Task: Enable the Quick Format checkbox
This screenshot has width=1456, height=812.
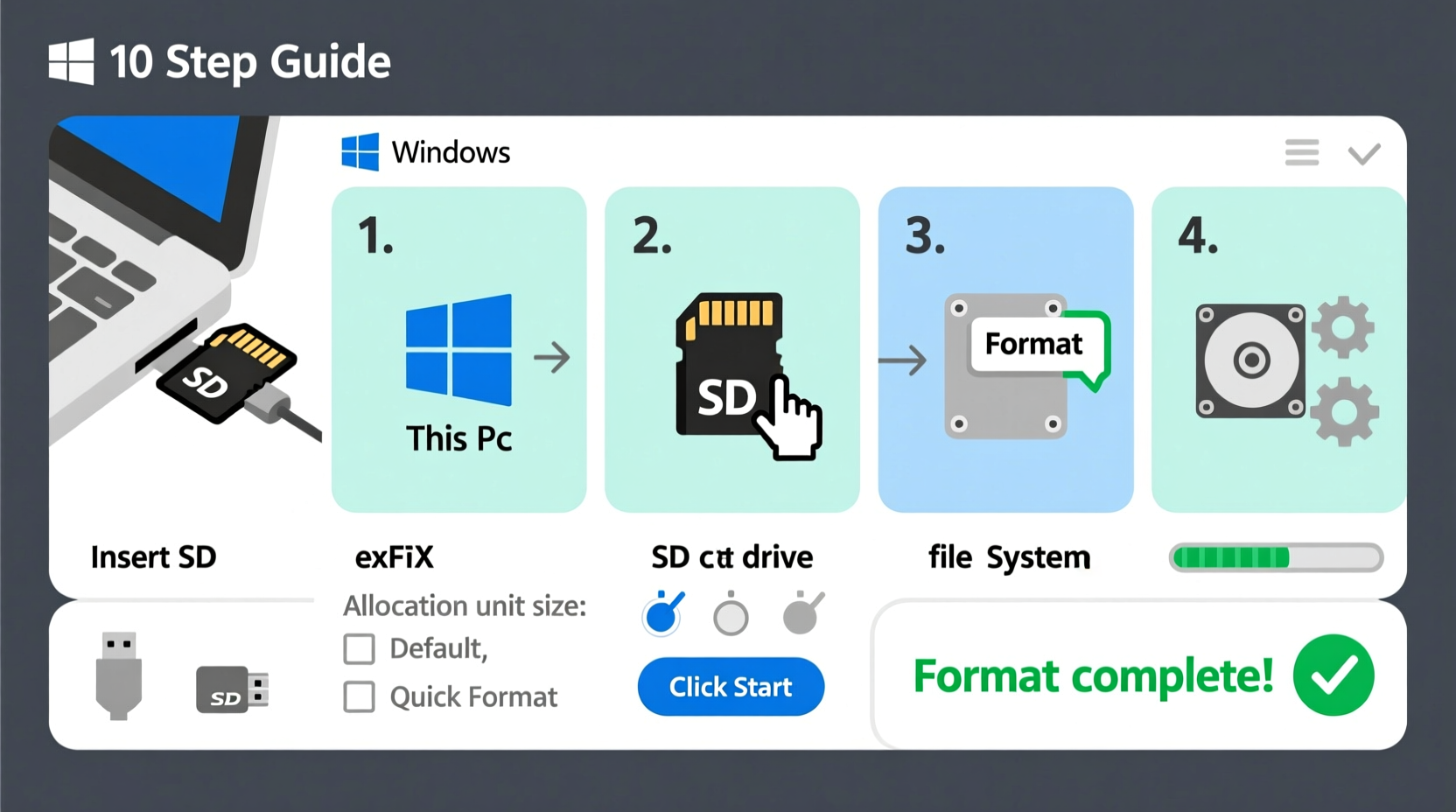Action: point(358,696)
